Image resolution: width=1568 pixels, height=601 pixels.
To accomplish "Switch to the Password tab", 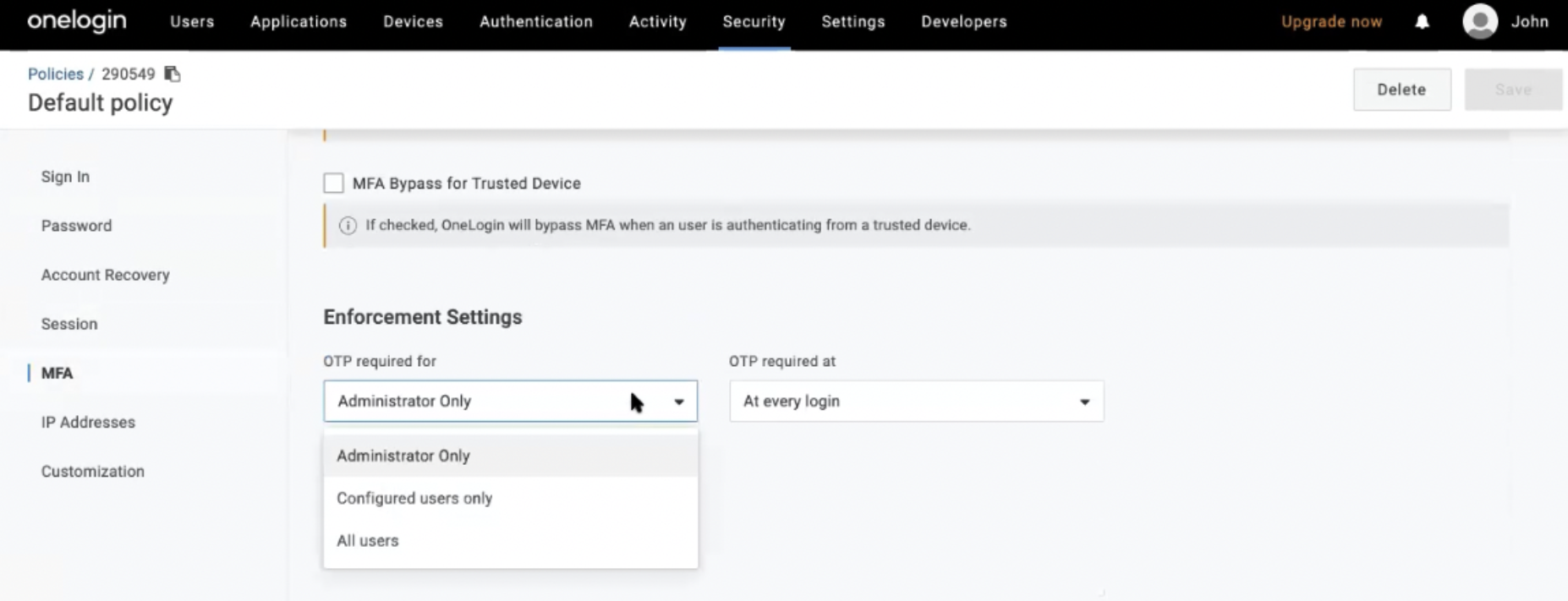I will click(76, 226).
